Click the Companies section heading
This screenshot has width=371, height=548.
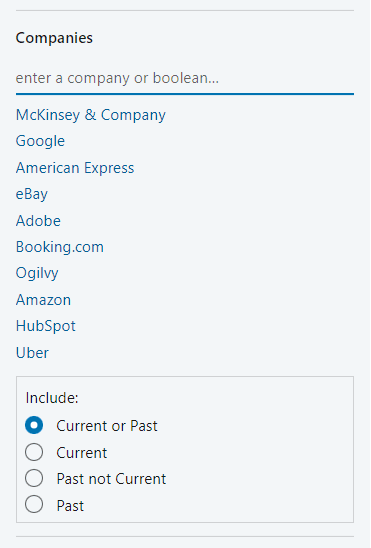(54, 38)
